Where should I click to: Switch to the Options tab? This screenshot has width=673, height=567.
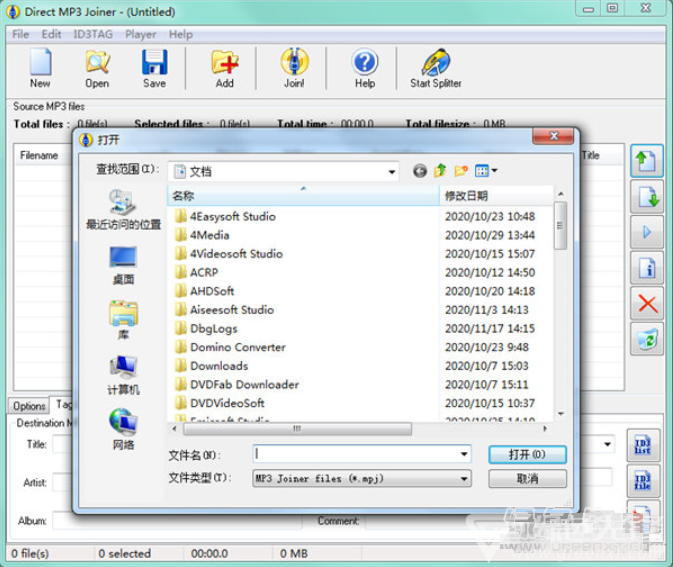(x=29, y=406)
